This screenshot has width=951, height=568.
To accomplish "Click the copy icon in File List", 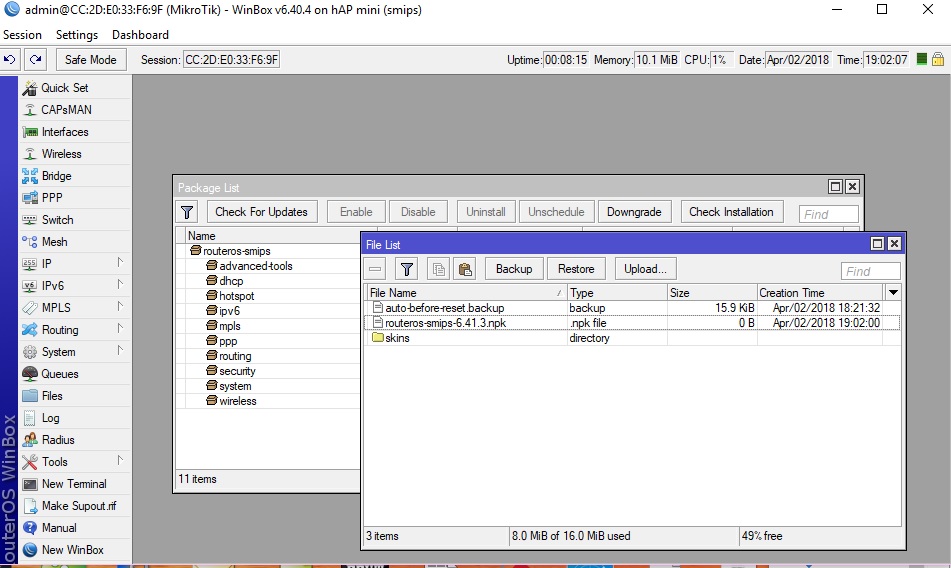I will pos(439,269).
